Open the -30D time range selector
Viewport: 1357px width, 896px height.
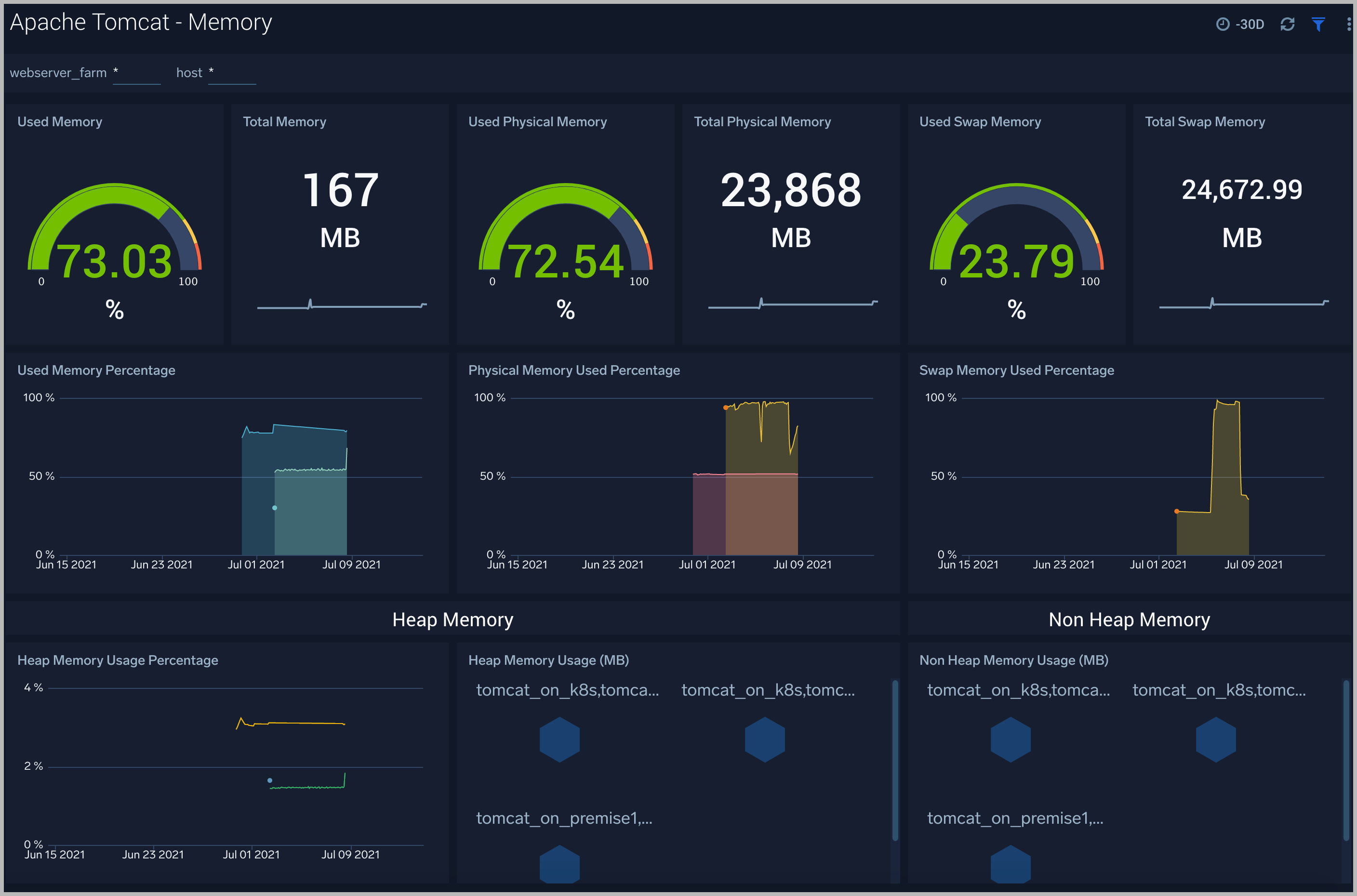pyautogui.click(x=1250, y=24)
